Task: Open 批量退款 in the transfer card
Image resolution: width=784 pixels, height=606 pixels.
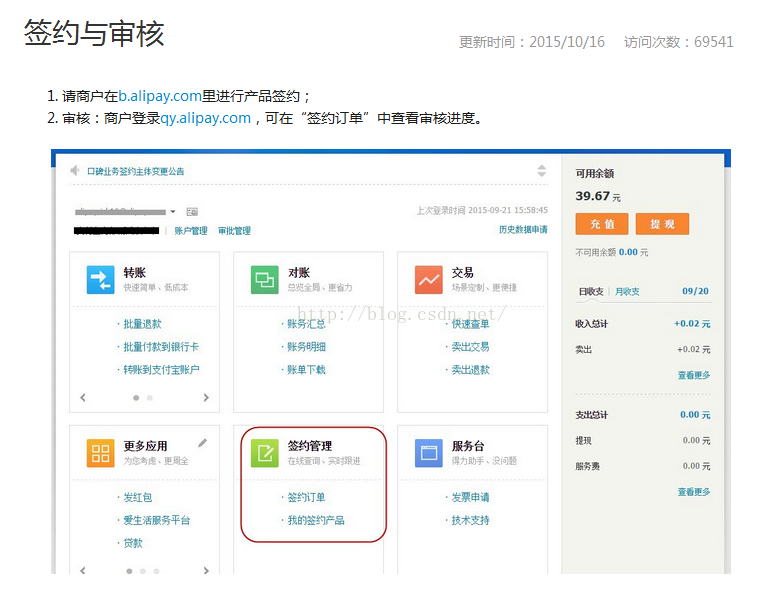Action: (142, 324)
